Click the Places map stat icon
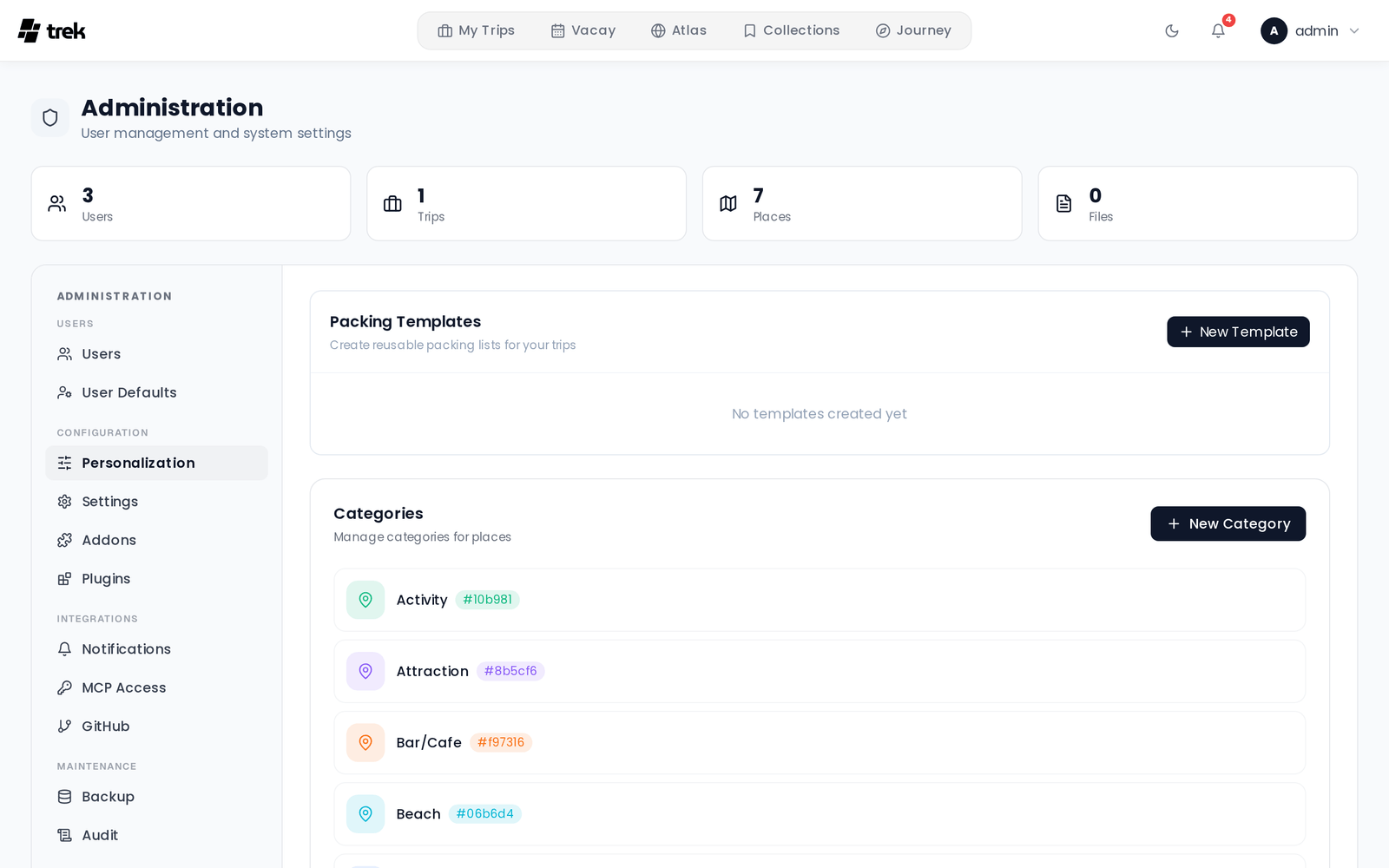Viewport: 1389px width, 868px height. pos(728,204)
